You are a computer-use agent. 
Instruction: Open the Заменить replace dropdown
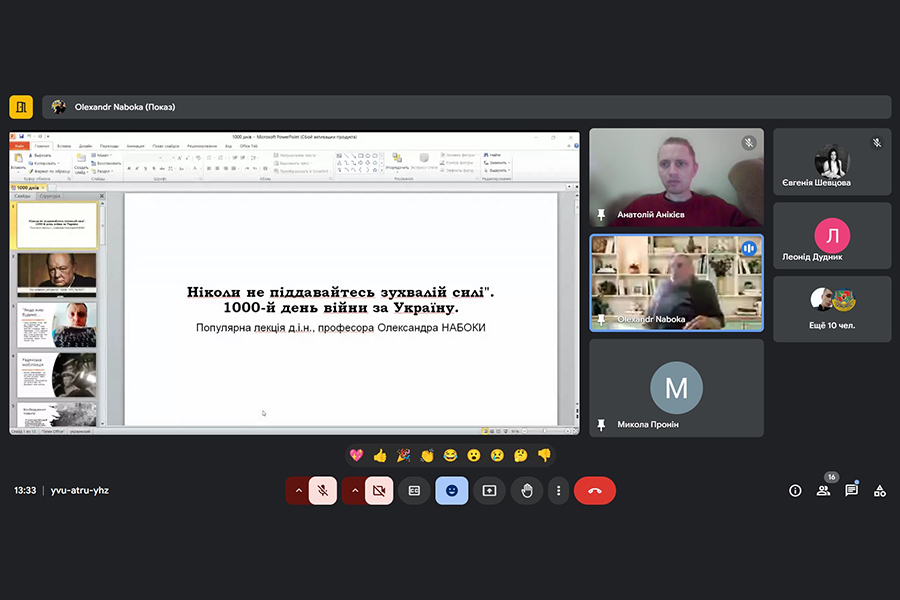[x=497, y=162]
